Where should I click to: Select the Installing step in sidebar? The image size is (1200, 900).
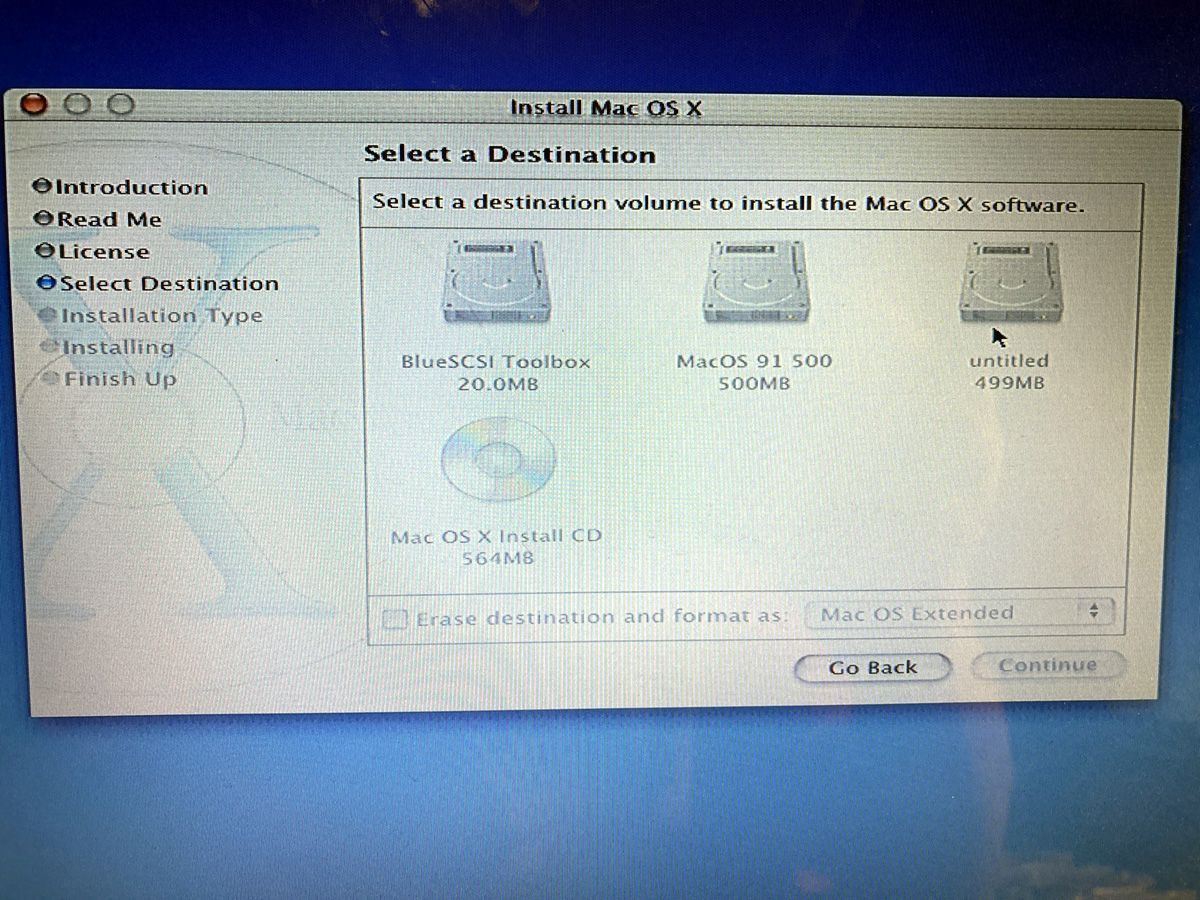click(x=118, y=348)
